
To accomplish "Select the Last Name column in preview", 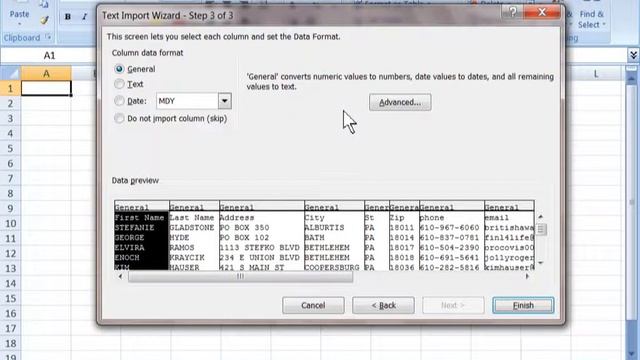I will coord(191,218).
